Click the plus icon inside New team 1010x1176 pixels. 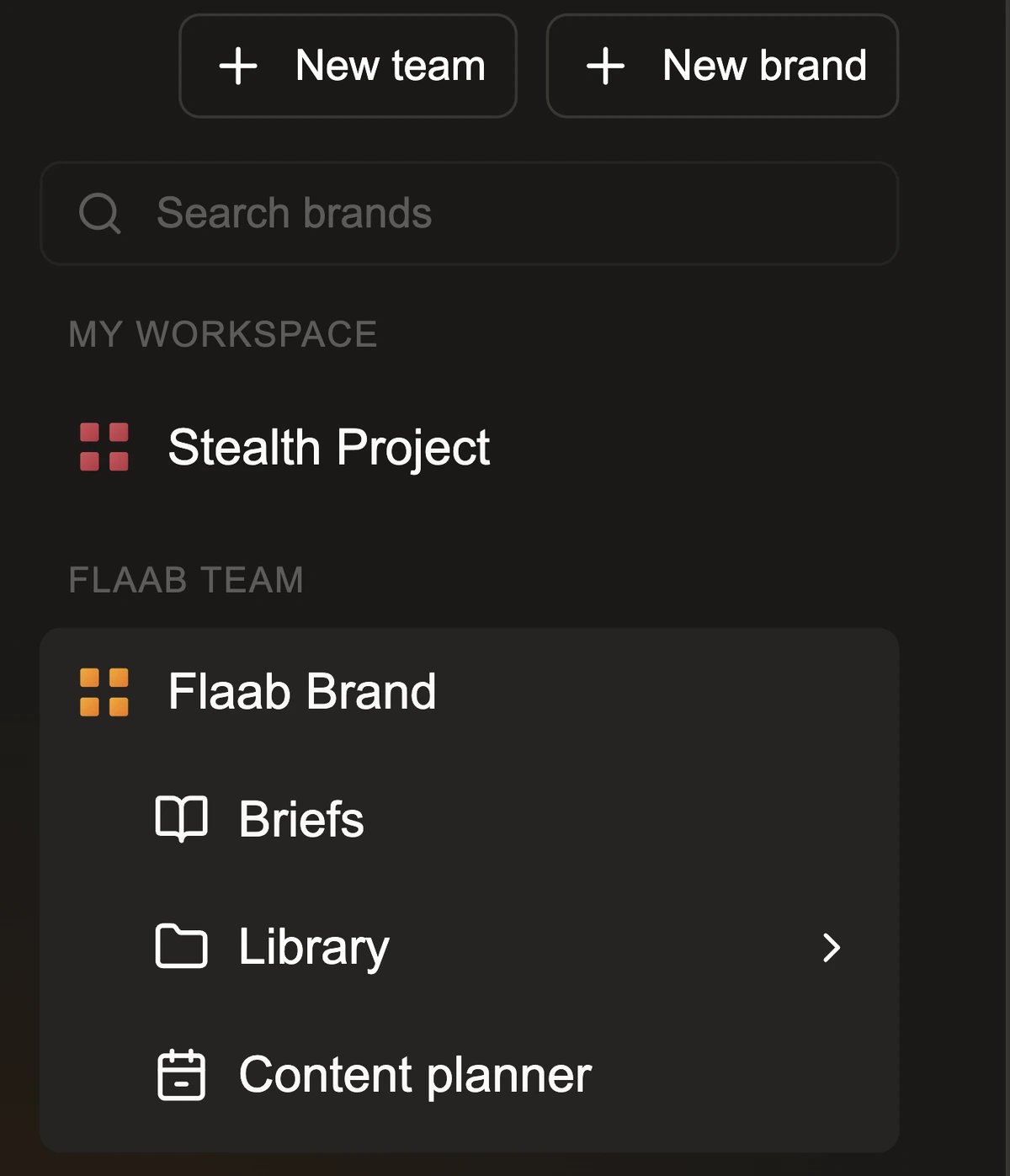point(239,66)
